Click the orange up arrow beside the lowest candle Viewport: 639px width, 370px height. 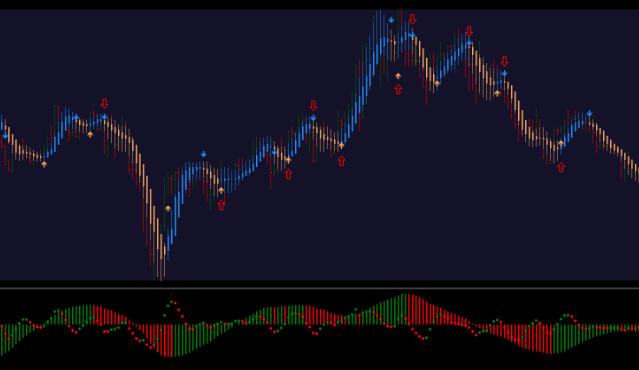(x=168, y=208)
